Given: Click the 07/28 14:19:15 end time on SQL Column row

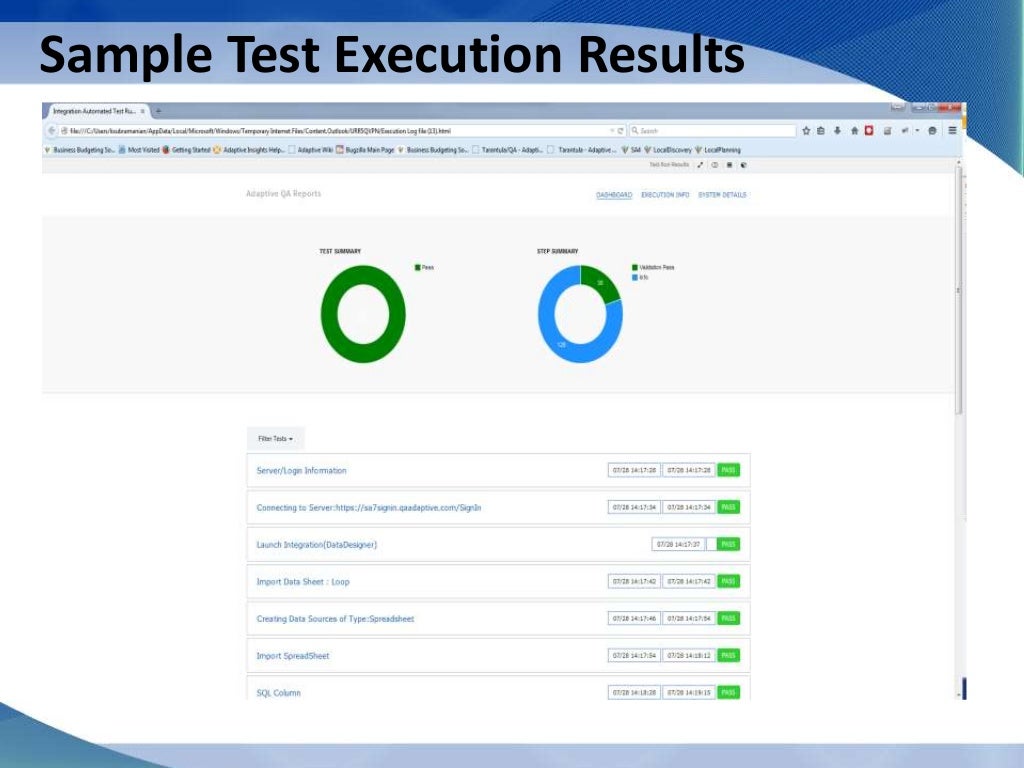Looking at the screenshot, I should click(689, 692).
